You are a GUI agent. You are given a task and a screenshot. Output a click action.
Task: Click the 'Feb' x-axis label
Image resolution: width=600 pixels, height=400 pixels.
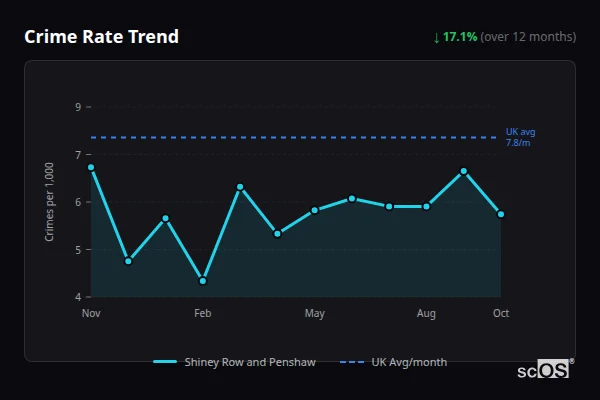[x=203, y=313]
